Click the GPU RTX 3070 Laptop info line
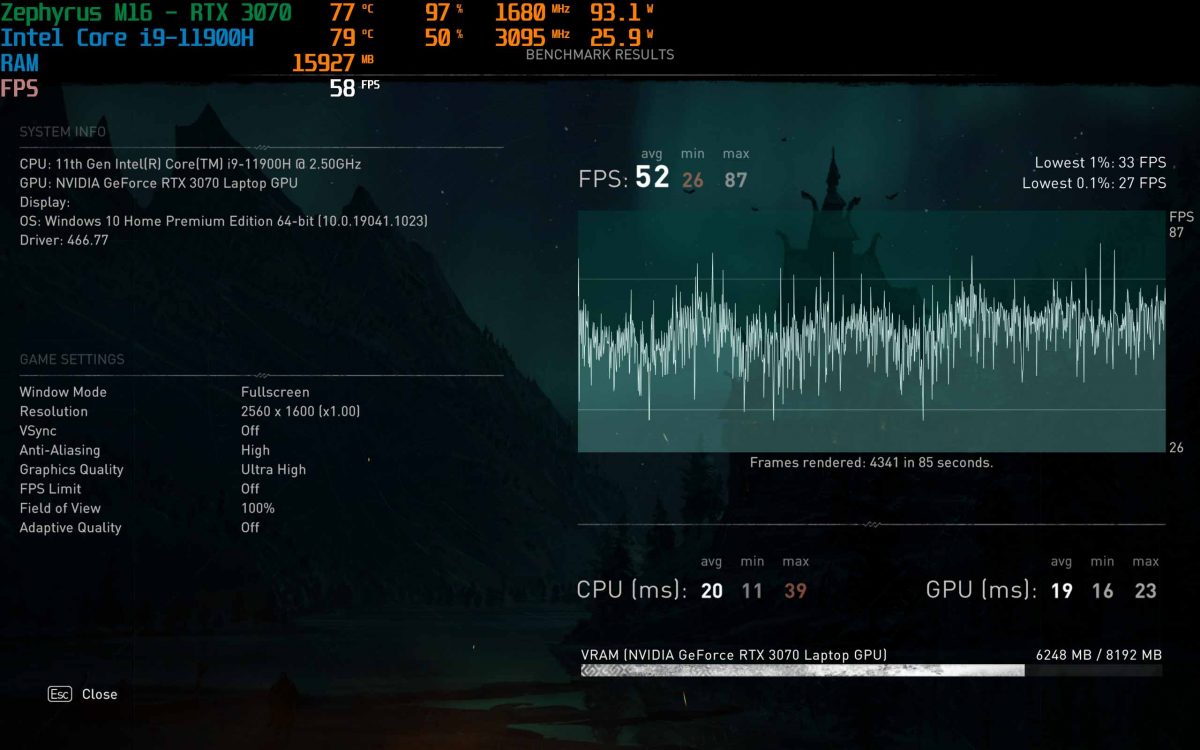 [159, 183]
